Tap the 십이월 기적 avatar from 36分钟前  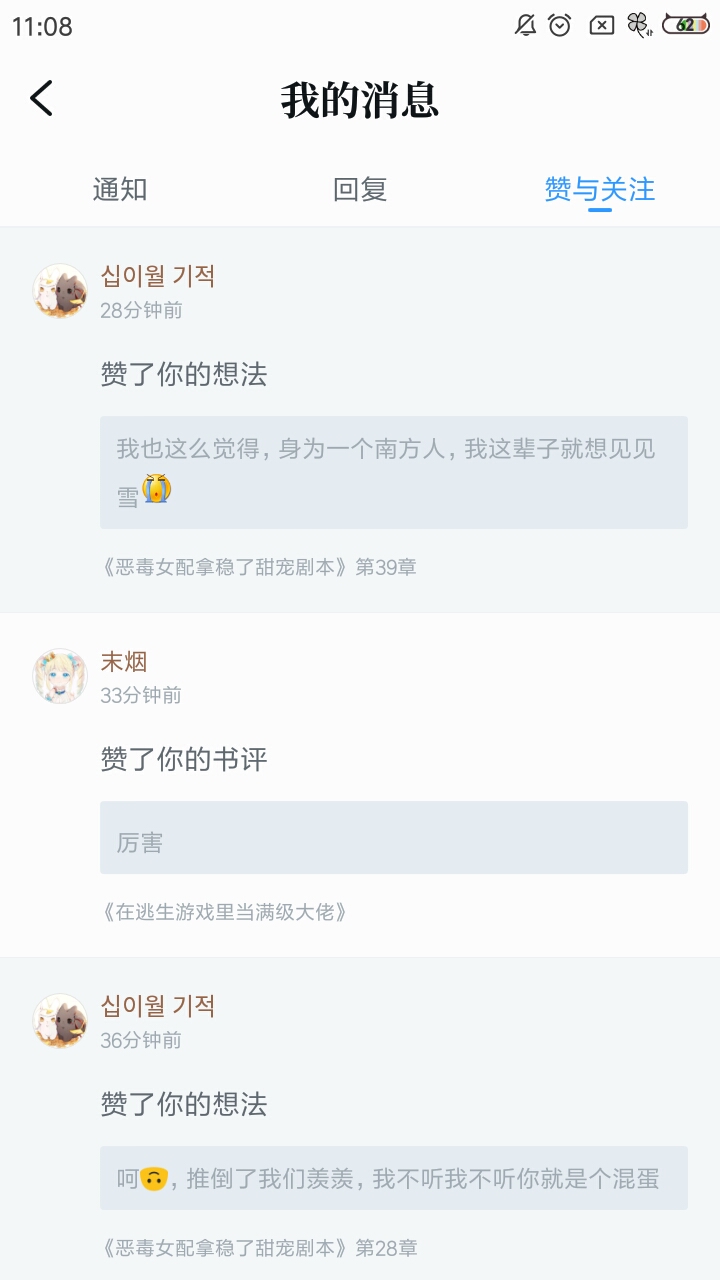[x=60, y=1021]
